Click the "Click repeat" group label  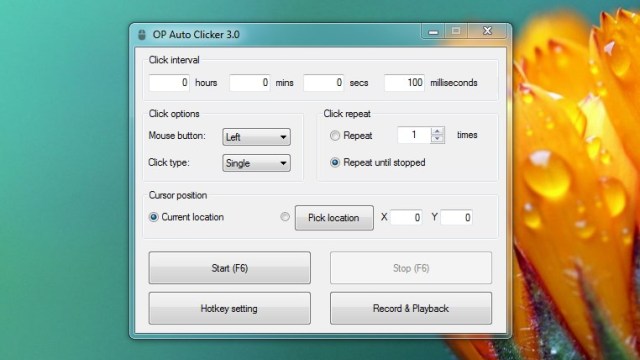point(347,113)
